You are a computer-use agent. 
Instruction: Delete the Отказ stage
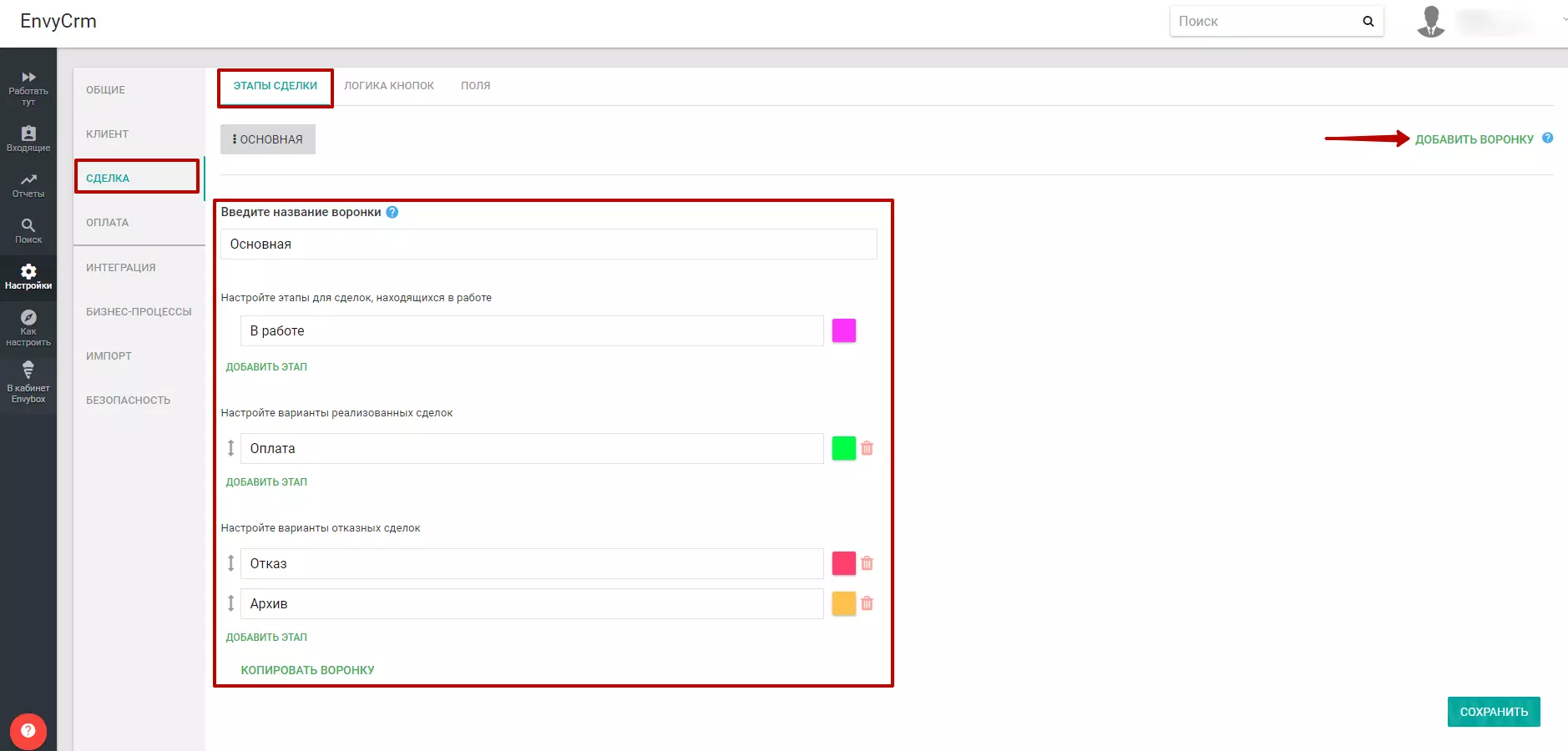[x=867, y=563]
